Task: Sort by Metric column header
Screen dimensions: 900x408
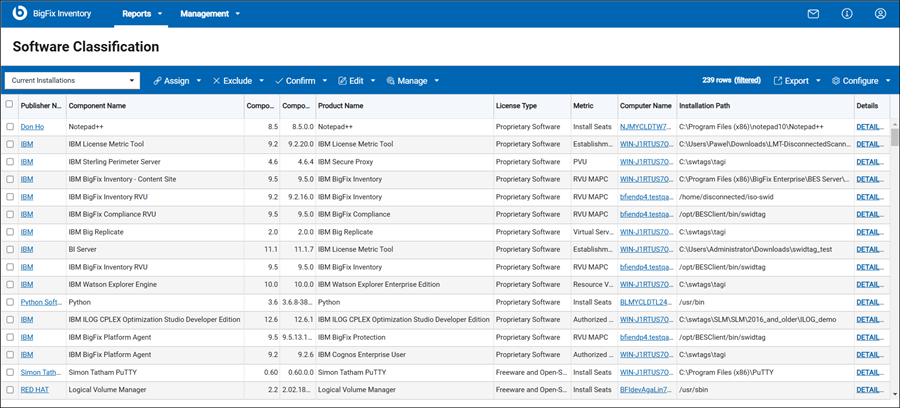Action: coord(583,106)
